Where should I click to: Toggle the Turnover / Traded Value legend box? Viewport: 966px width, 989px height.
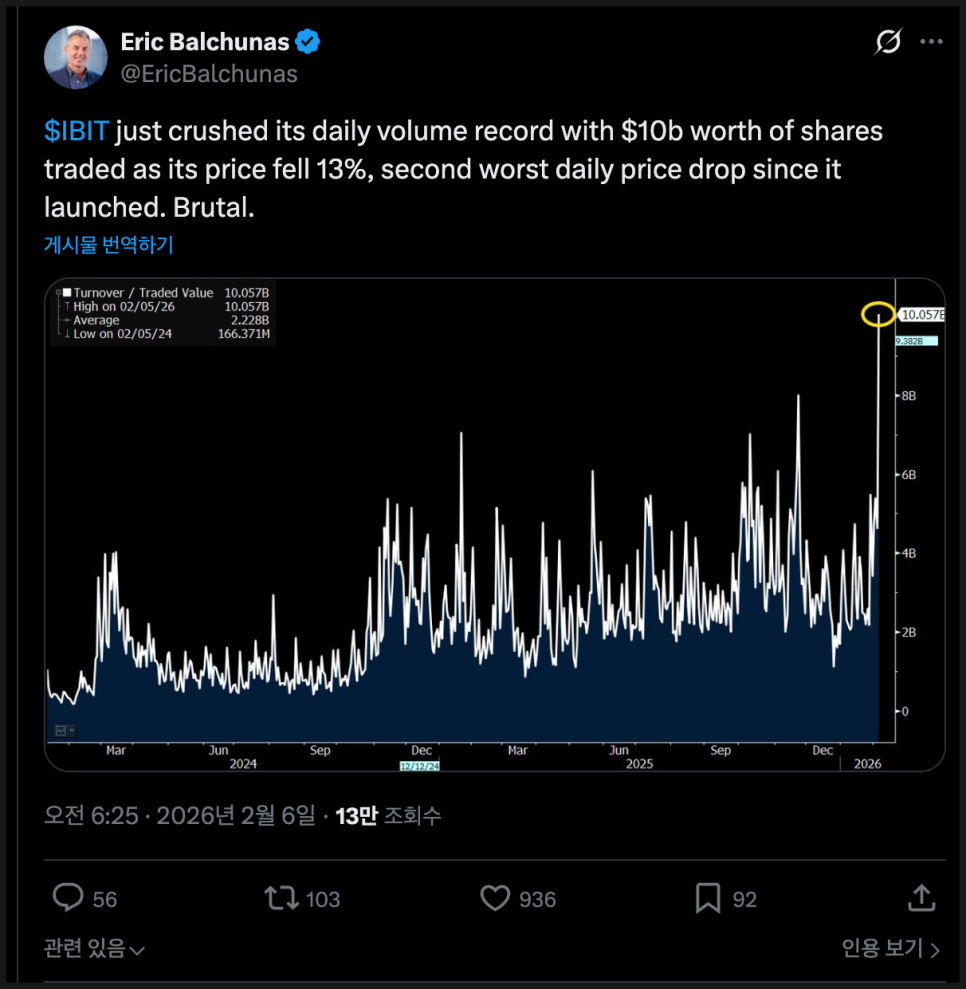pyautogui.click(x=67, y=293)
